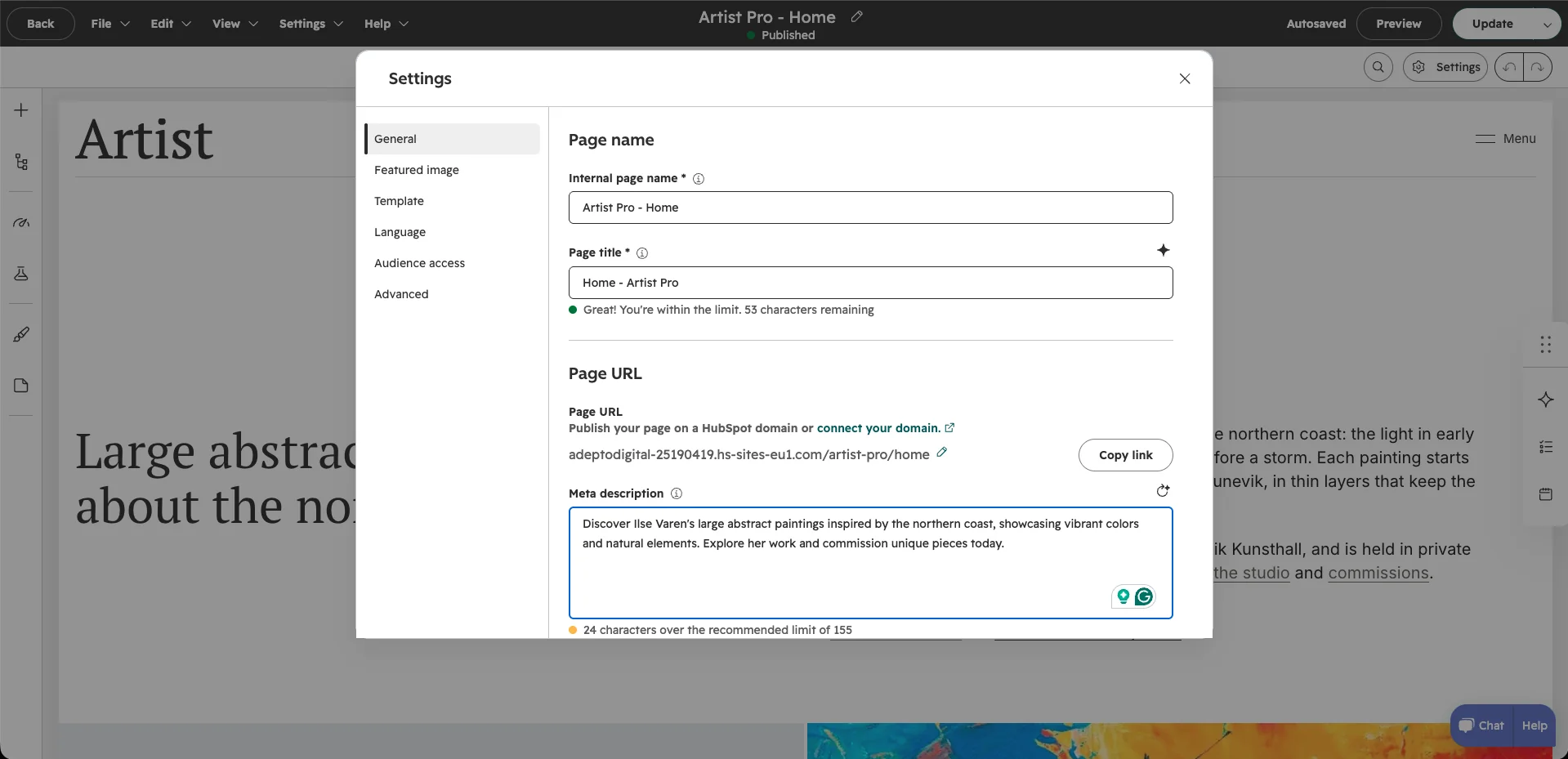The width and height of the screenshot is (1568, 759).
Task: Open the Settings menu in top bar
Action: 310,24
